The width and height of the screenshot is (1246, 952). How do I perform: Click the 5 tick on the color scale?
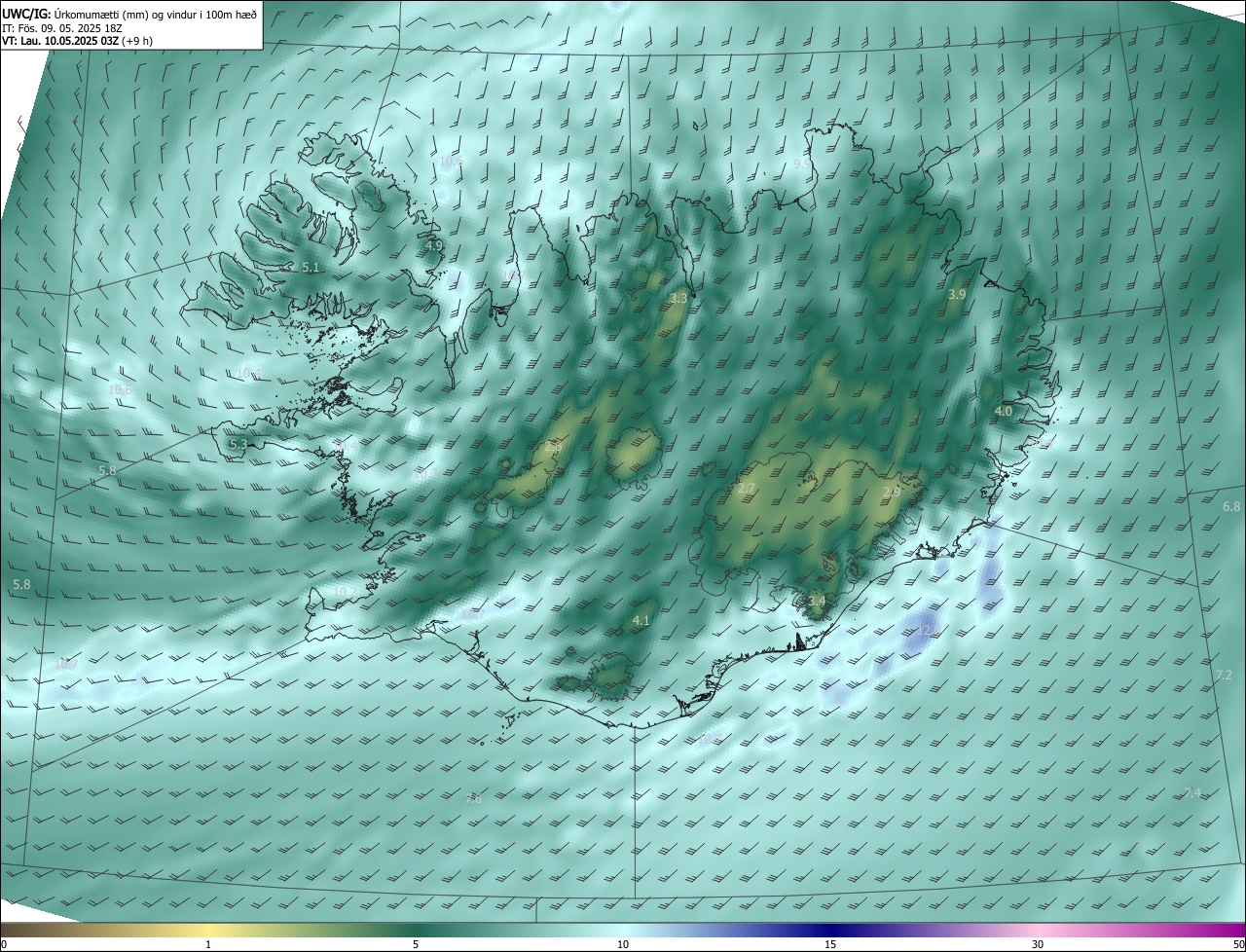(416, 944)
